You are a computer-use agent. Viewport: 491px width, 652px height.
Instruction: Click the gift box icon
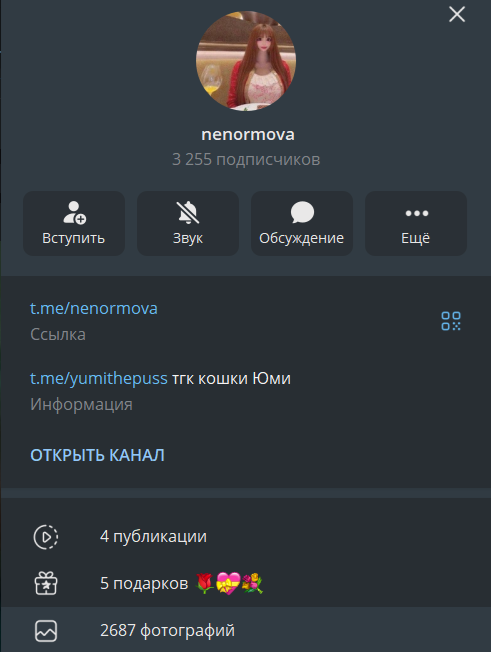click(46, 583)
